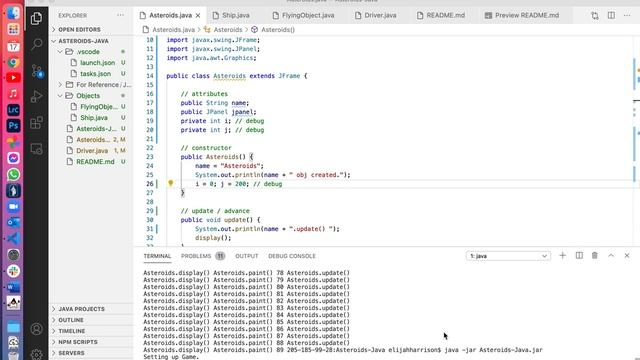Open the Output panel tab

tap(247, 256)
